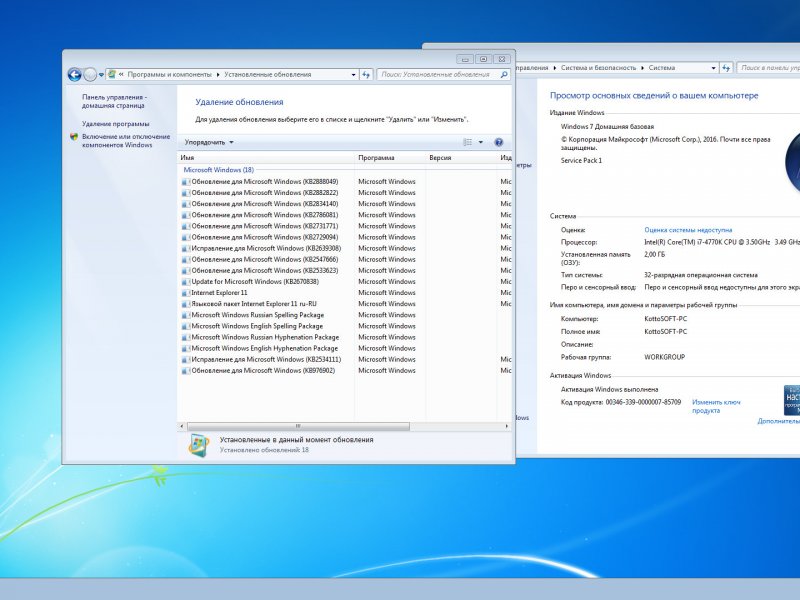Click the icon beside update KB2888049
Screen dimensions: 800x600
[186, 182]
